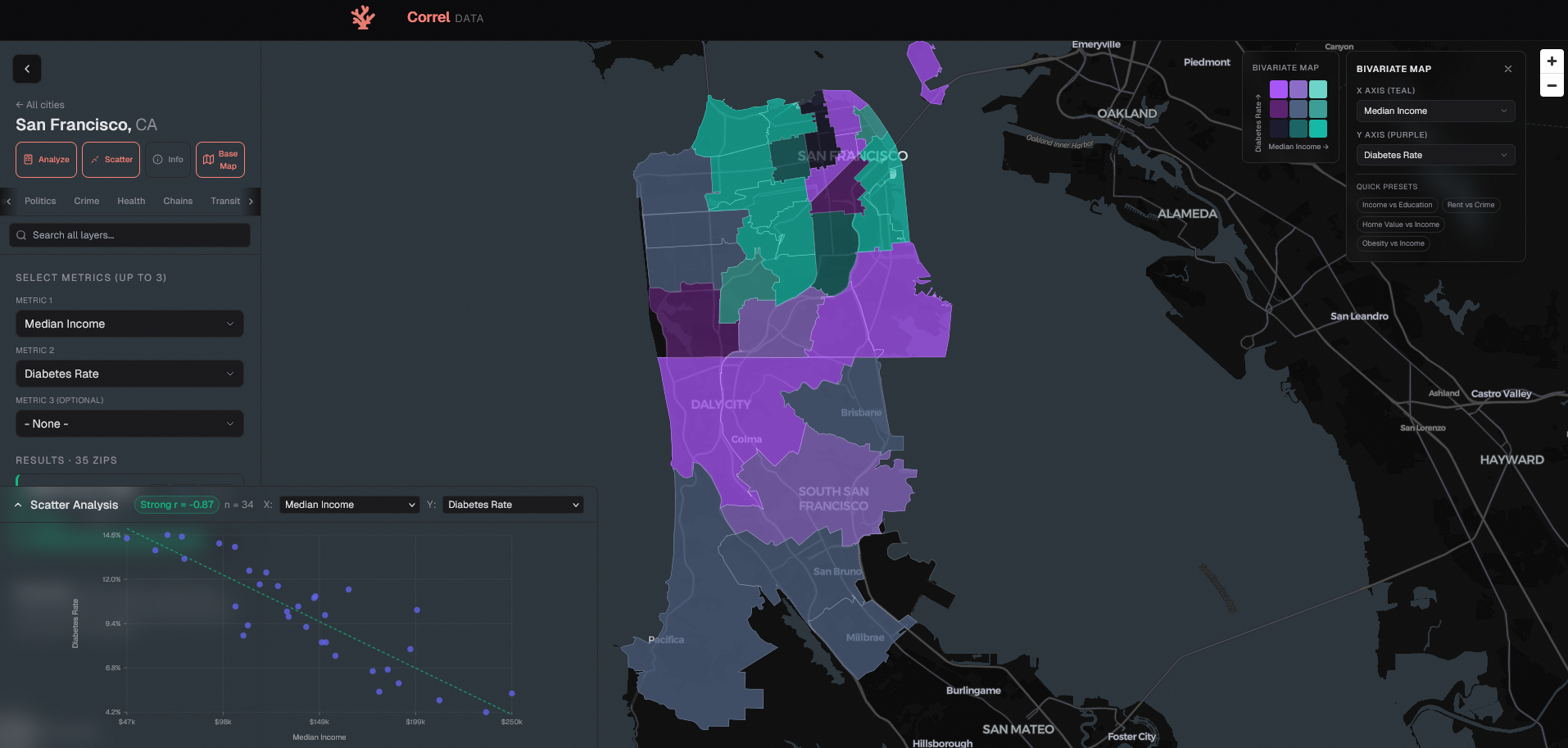
Task: Open scatter X axis Median Income dropdown
Action: [x=350, y=505]
